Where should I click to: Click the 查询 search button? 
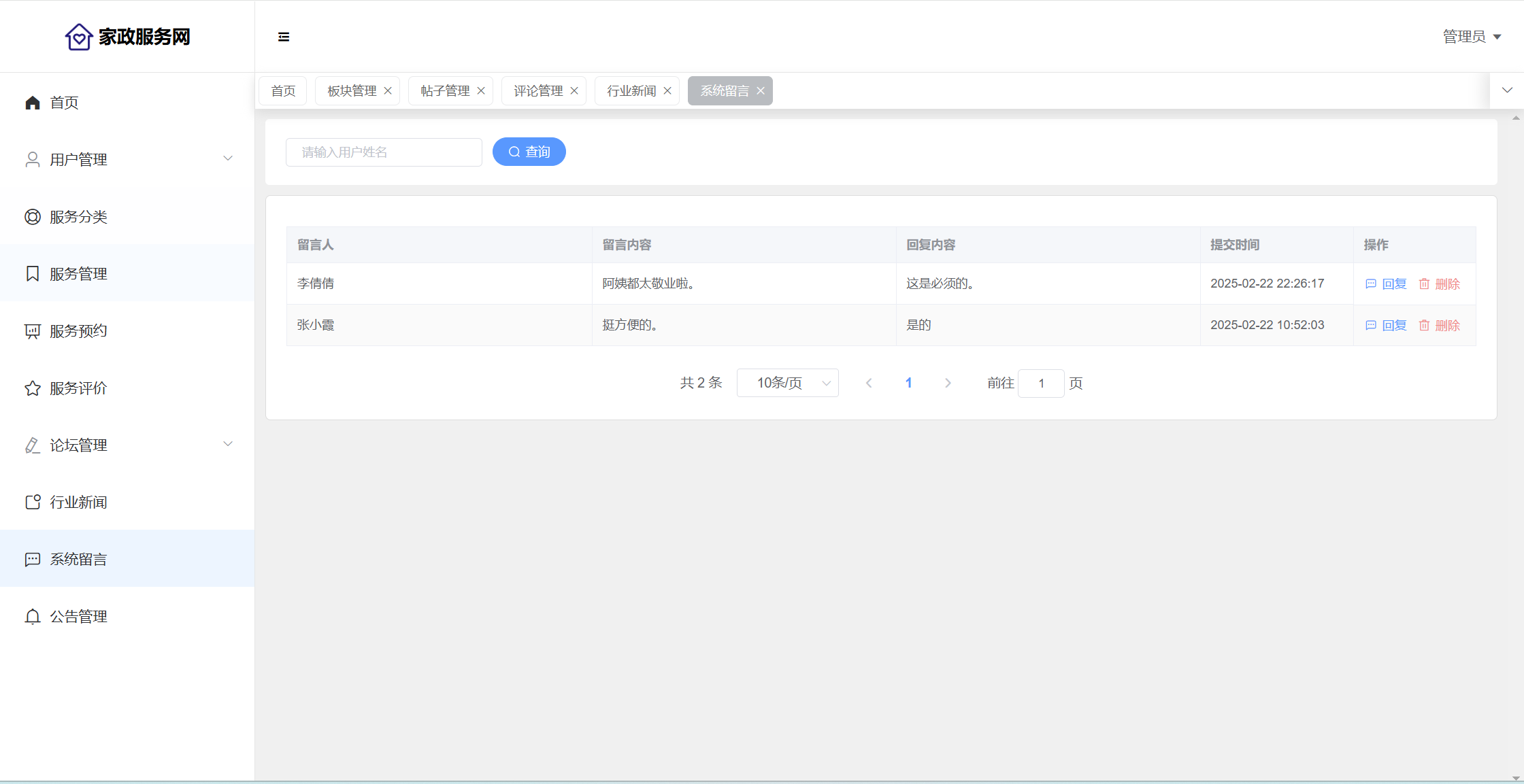click(529, 152)
